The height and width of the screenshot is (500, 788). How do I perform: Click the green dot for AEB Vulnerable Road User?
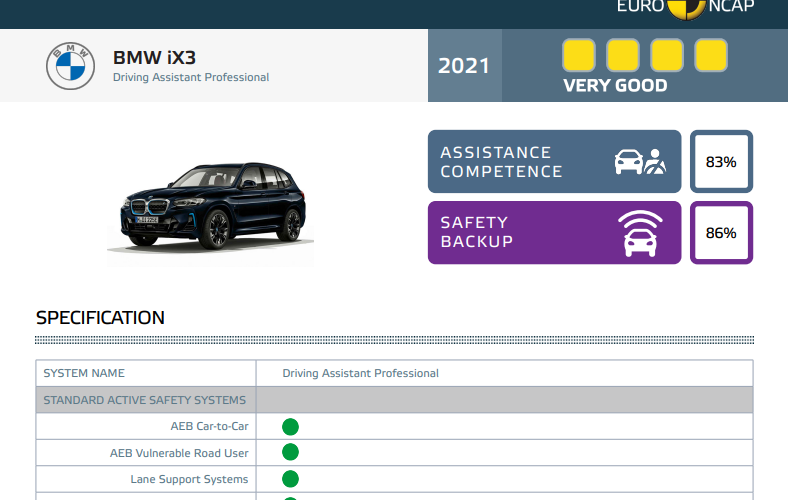[290, 452]
